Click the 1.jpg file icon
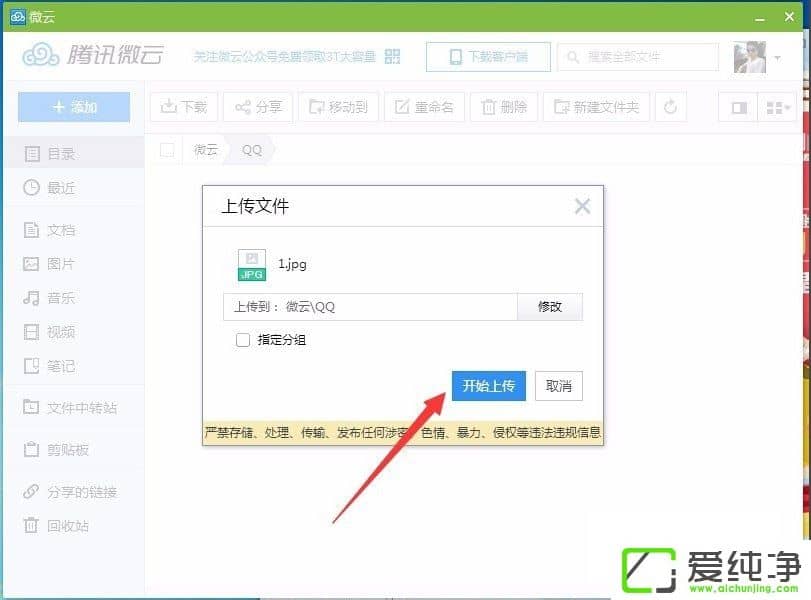This screenshot has width=811, height=600. [251, 265]
